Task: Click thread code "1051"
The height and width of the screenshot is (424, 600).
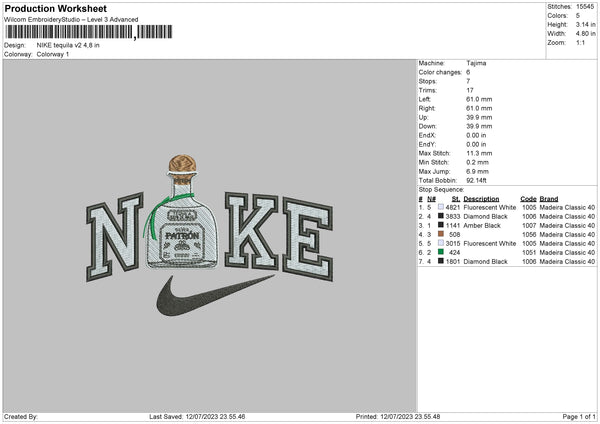Action: tap(529, 252)
